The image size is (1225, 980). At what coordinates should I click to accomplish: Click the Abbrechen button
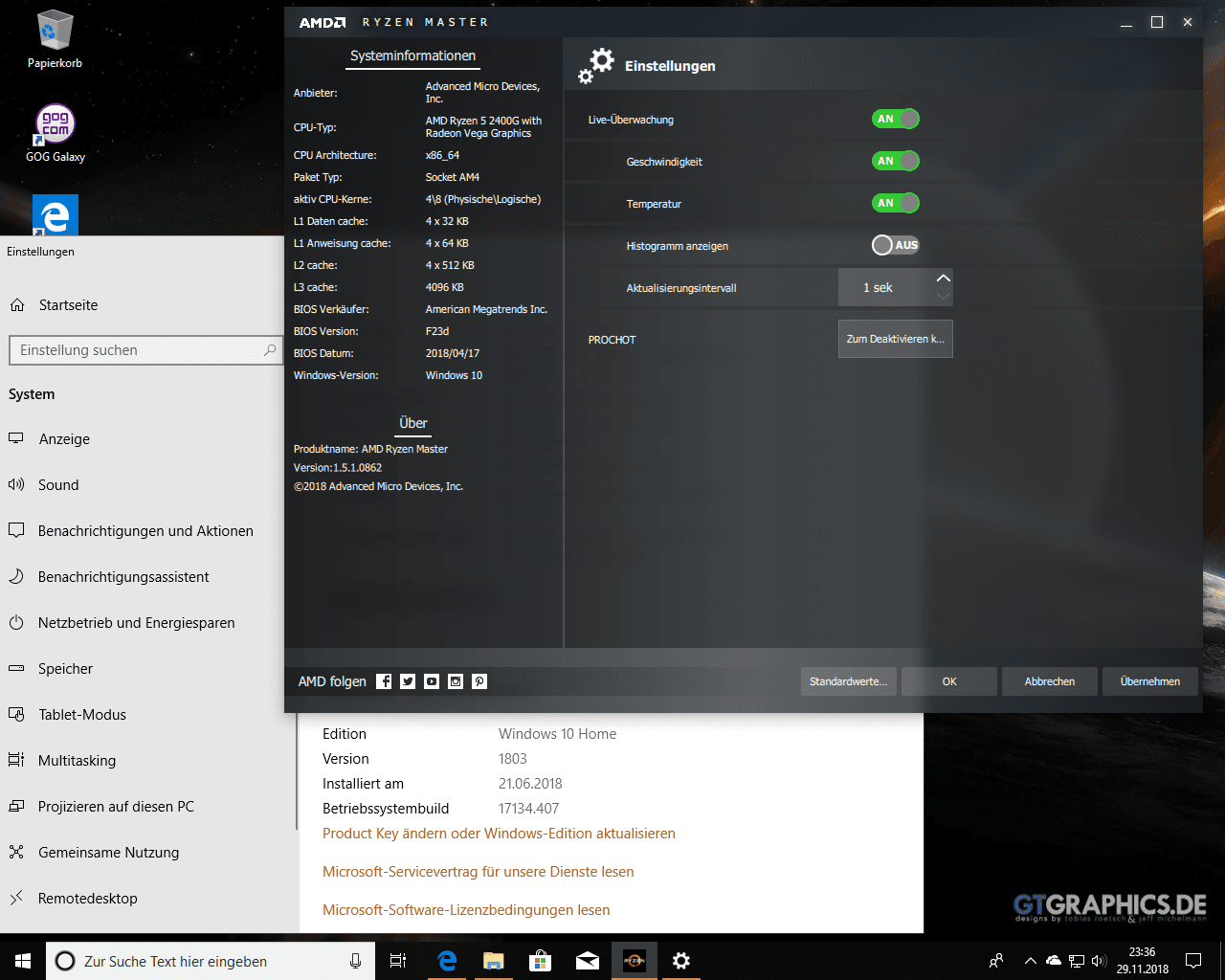(x=1050, y=681)
